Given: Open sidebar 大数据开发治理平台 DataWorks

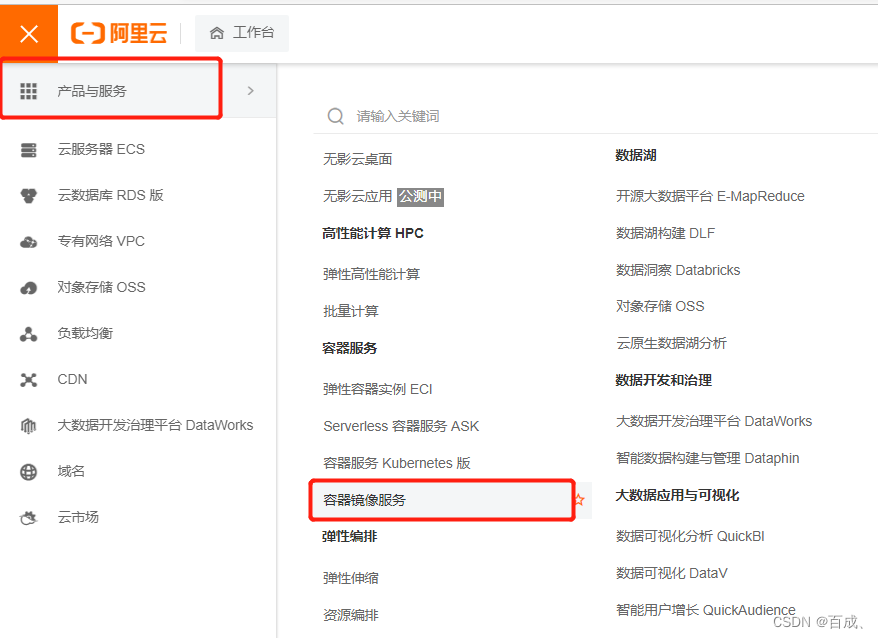Looking at the screenshot, I should [x=155, y=425].
